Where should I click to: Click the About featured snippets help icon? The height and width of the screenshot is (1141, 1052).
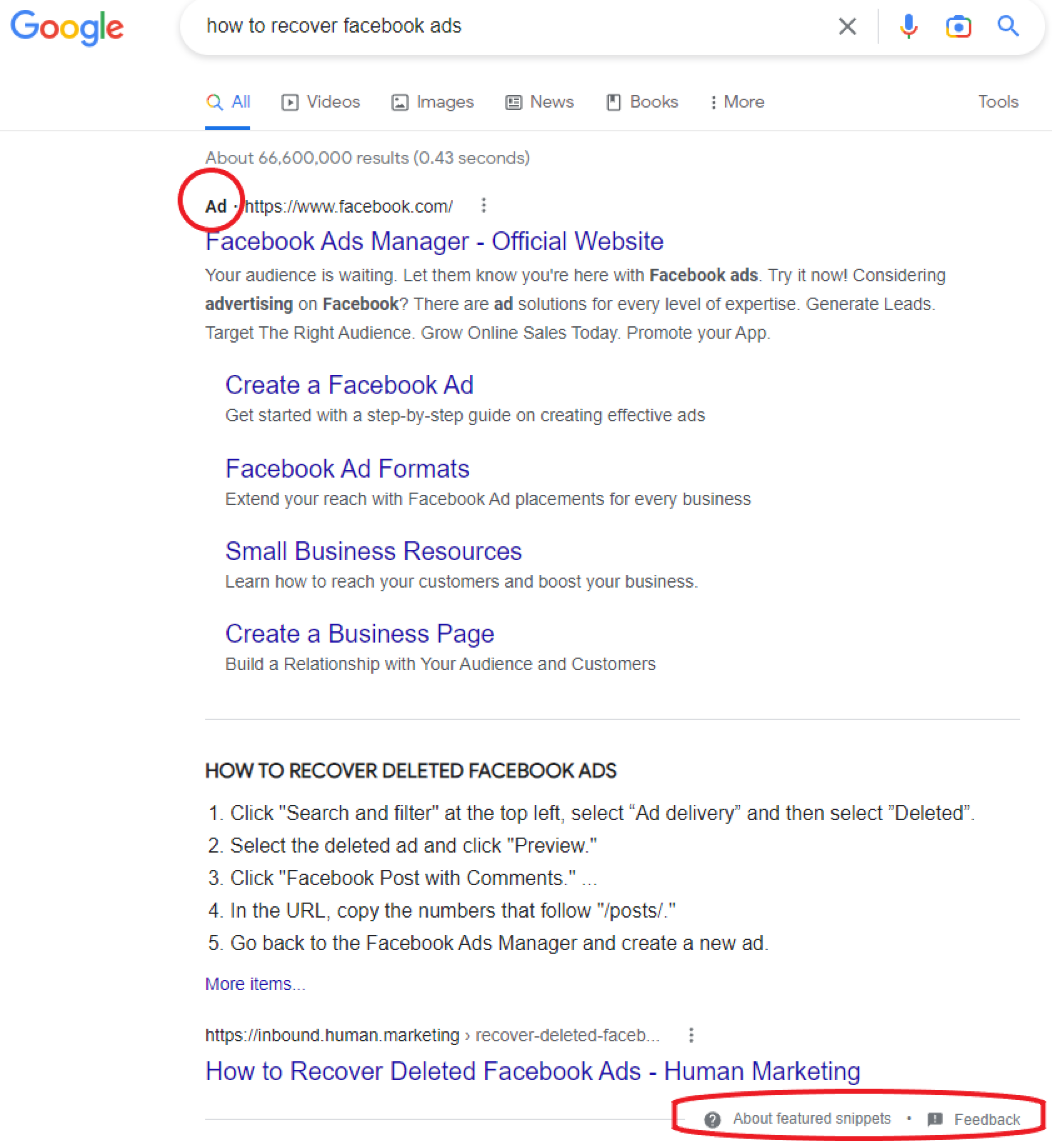coord(712,1119)
